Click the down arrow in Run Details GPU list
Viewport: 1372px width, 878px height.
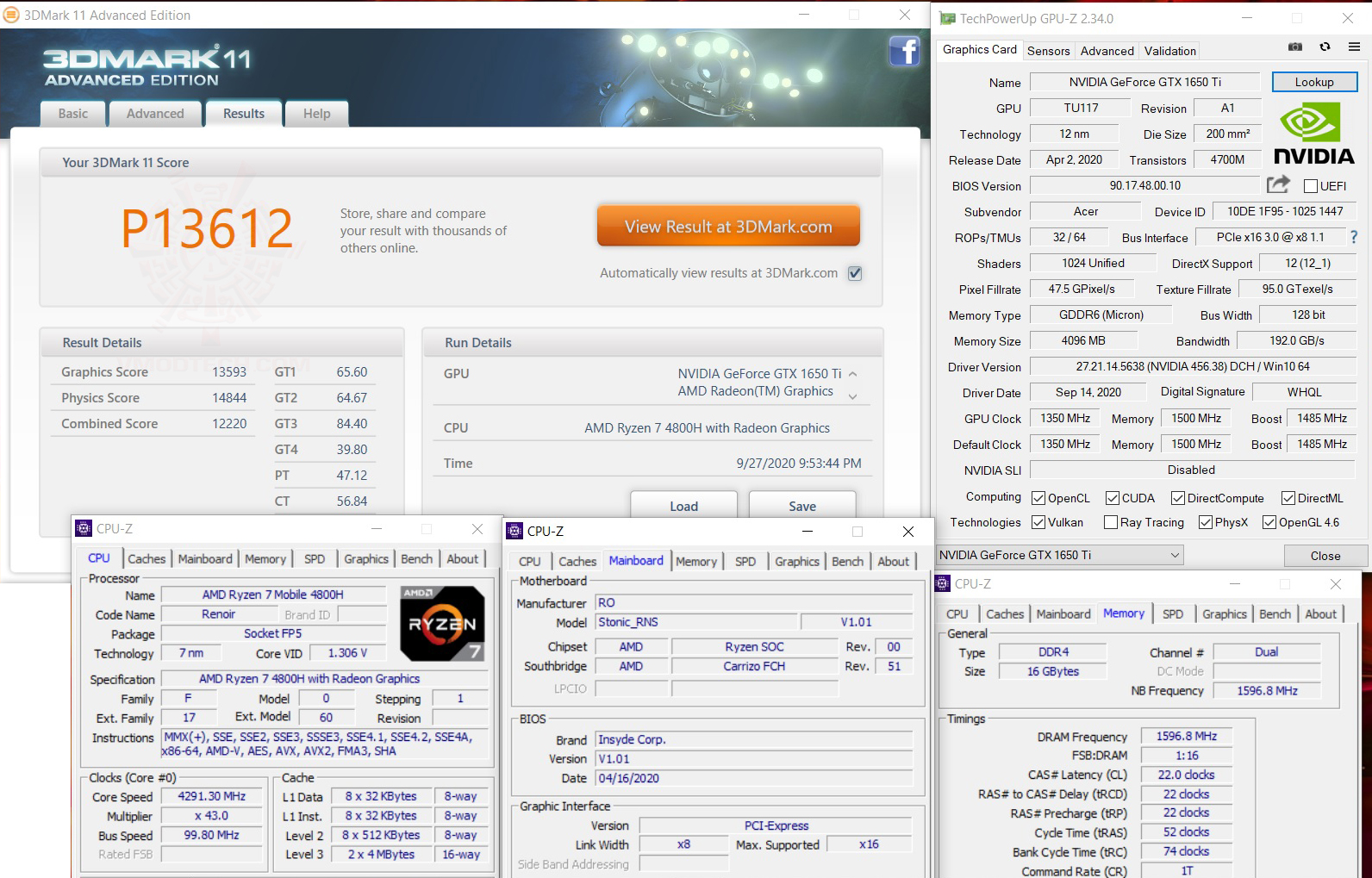pyautogui.click(x=852, y=396)
